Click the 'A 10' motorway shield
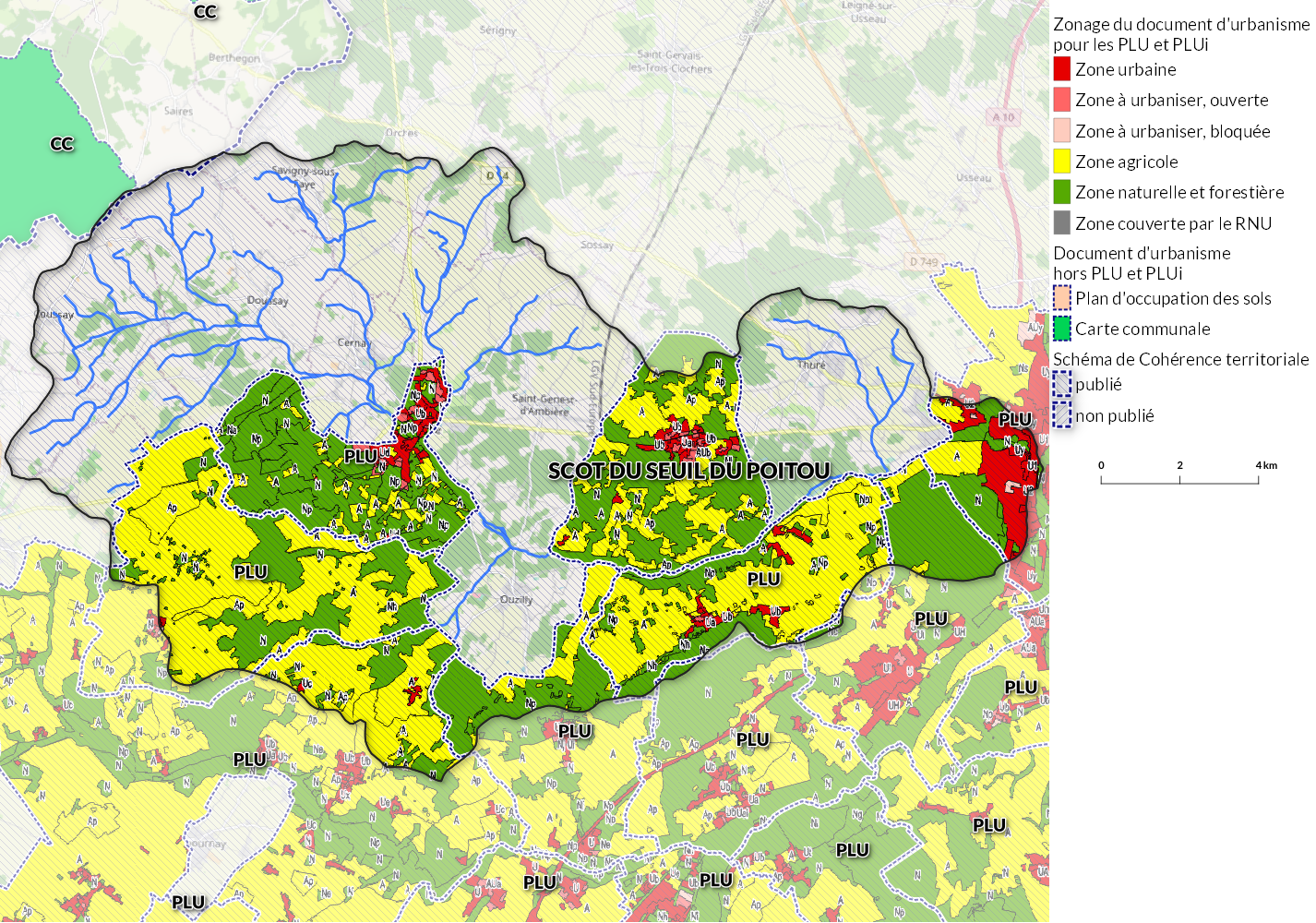 (x=1004, y=117)
